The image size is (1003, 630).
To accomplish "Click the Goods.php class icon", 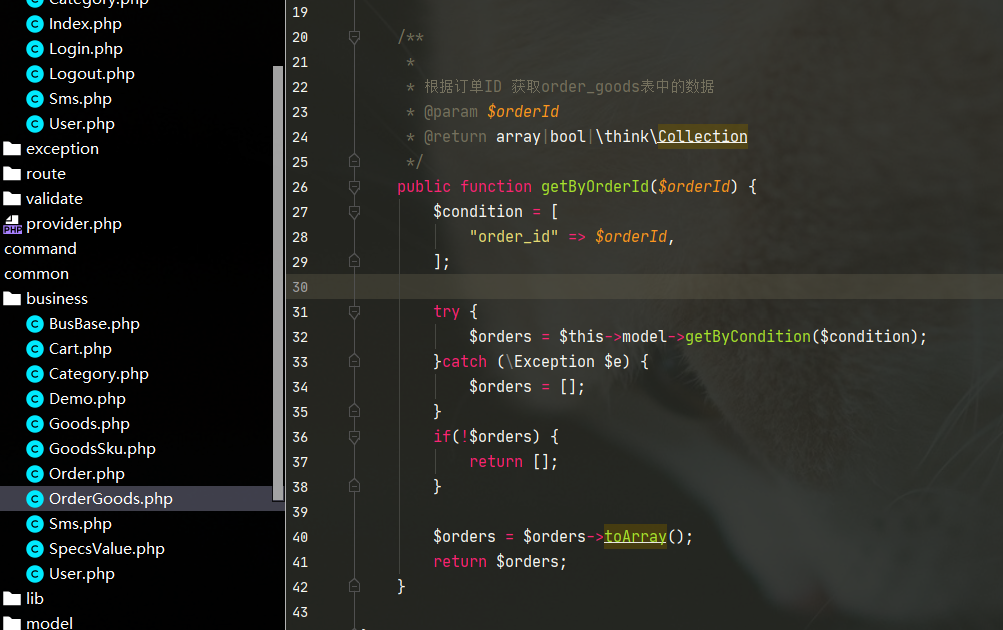I will coord(35,424).
